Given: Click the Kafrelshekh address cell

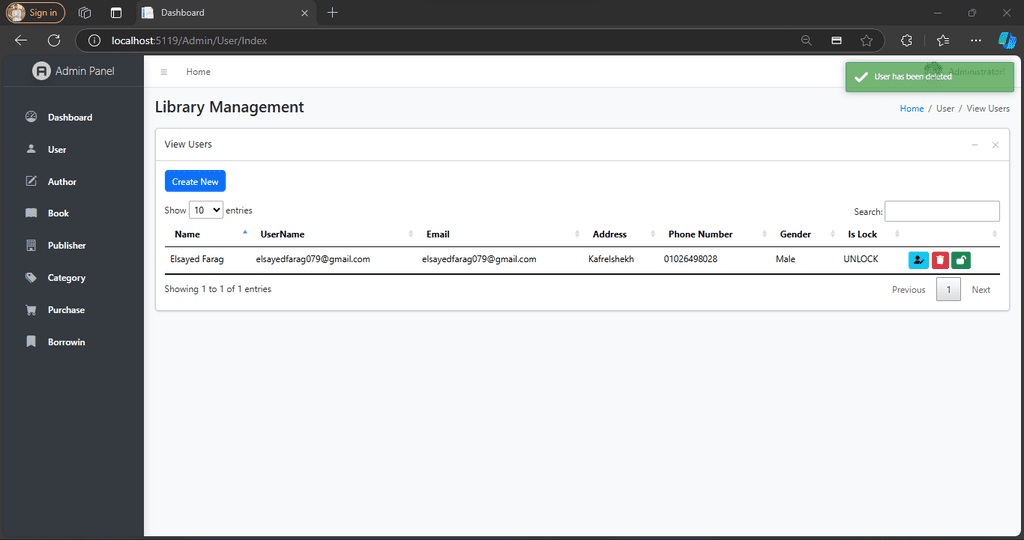Looking at the screenshot, I should [611, 259].
